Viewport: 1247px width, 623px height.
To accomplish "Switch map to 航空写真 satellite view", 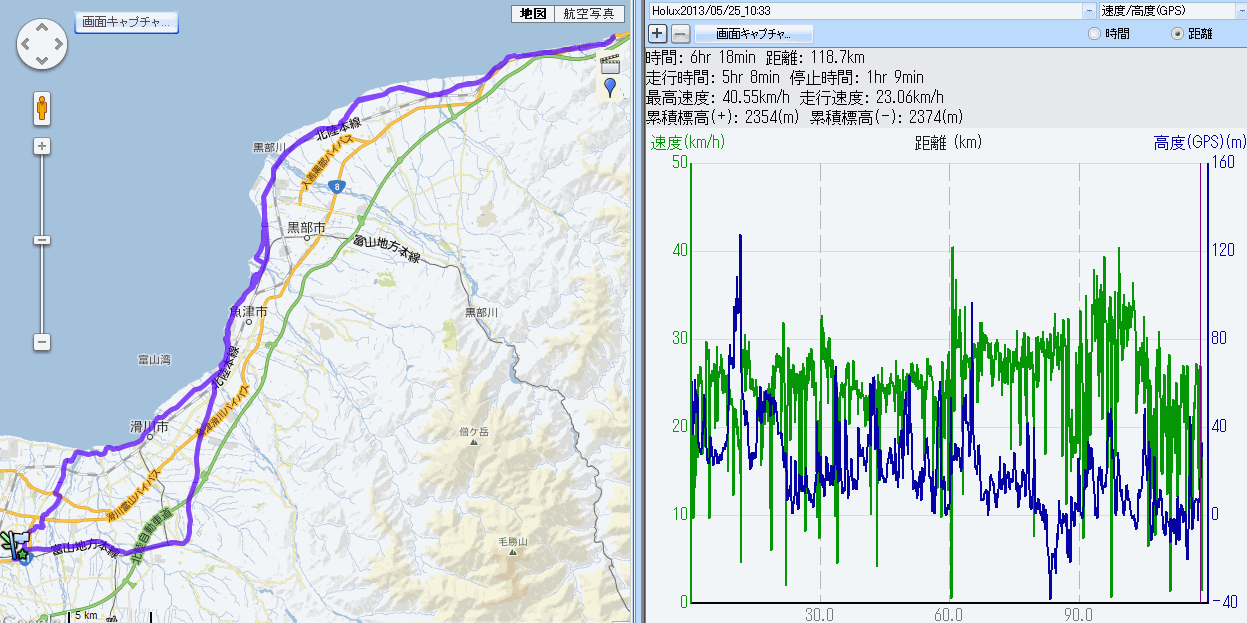I will [x=588, y=14].
